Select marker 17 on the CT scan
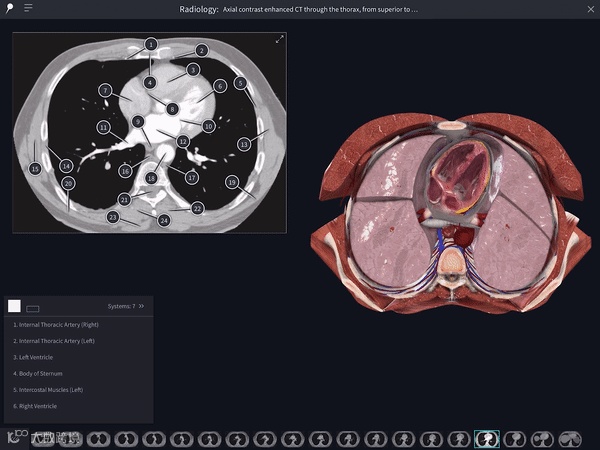The image size is (600, 450). 192,177
